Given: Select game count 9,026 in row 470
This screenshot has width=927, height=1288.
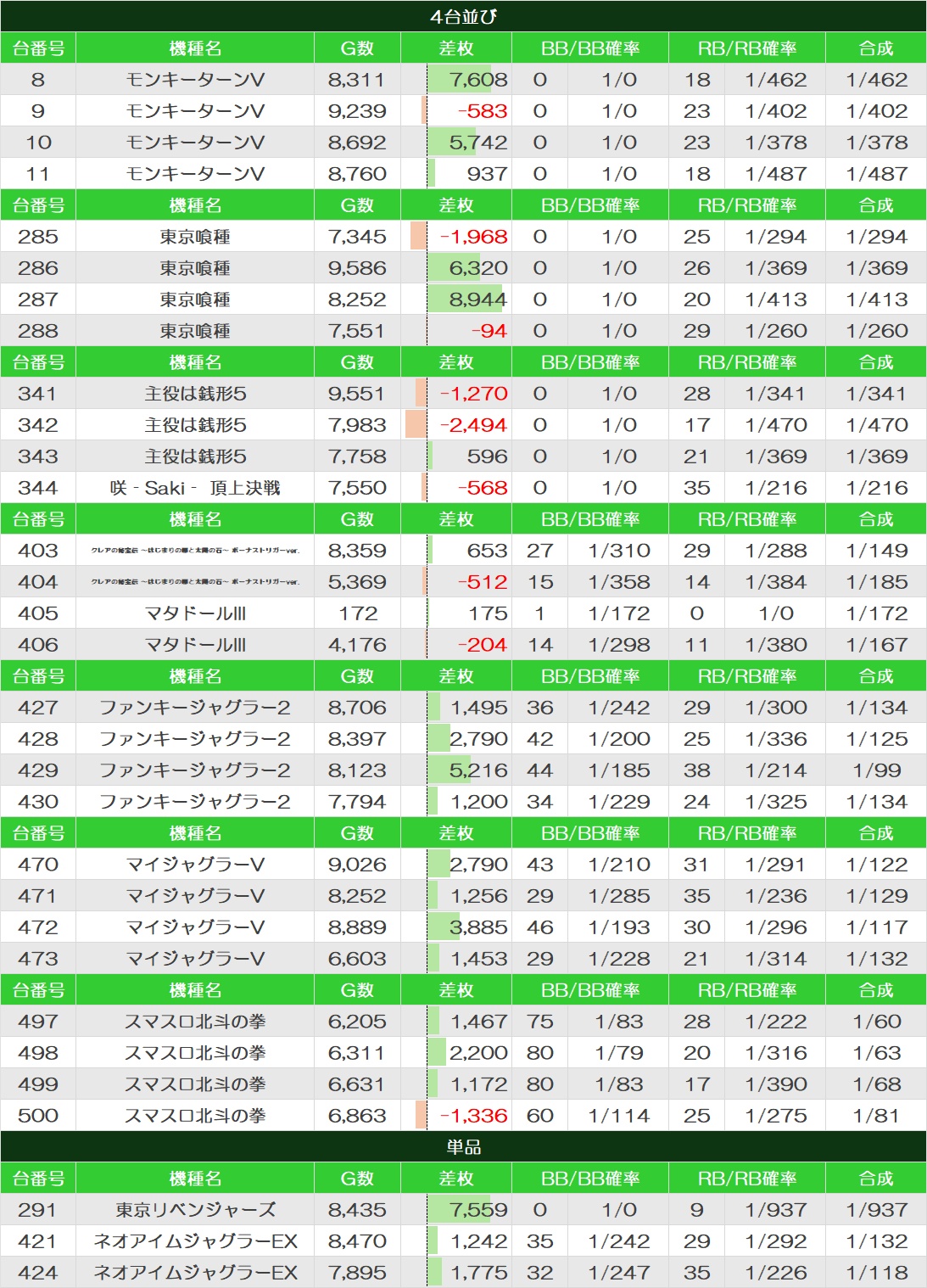Looking at the screenshot, I should [357, 865].
